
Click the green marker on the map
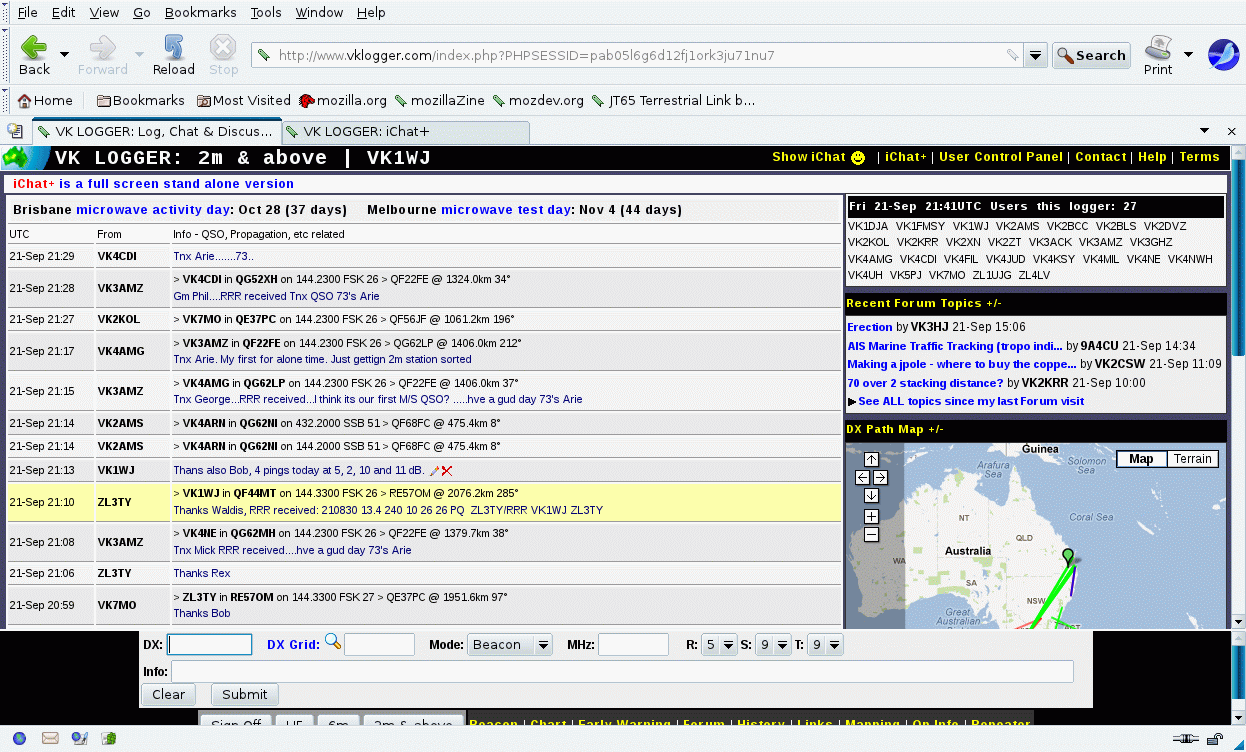[x=1068, y=556]
